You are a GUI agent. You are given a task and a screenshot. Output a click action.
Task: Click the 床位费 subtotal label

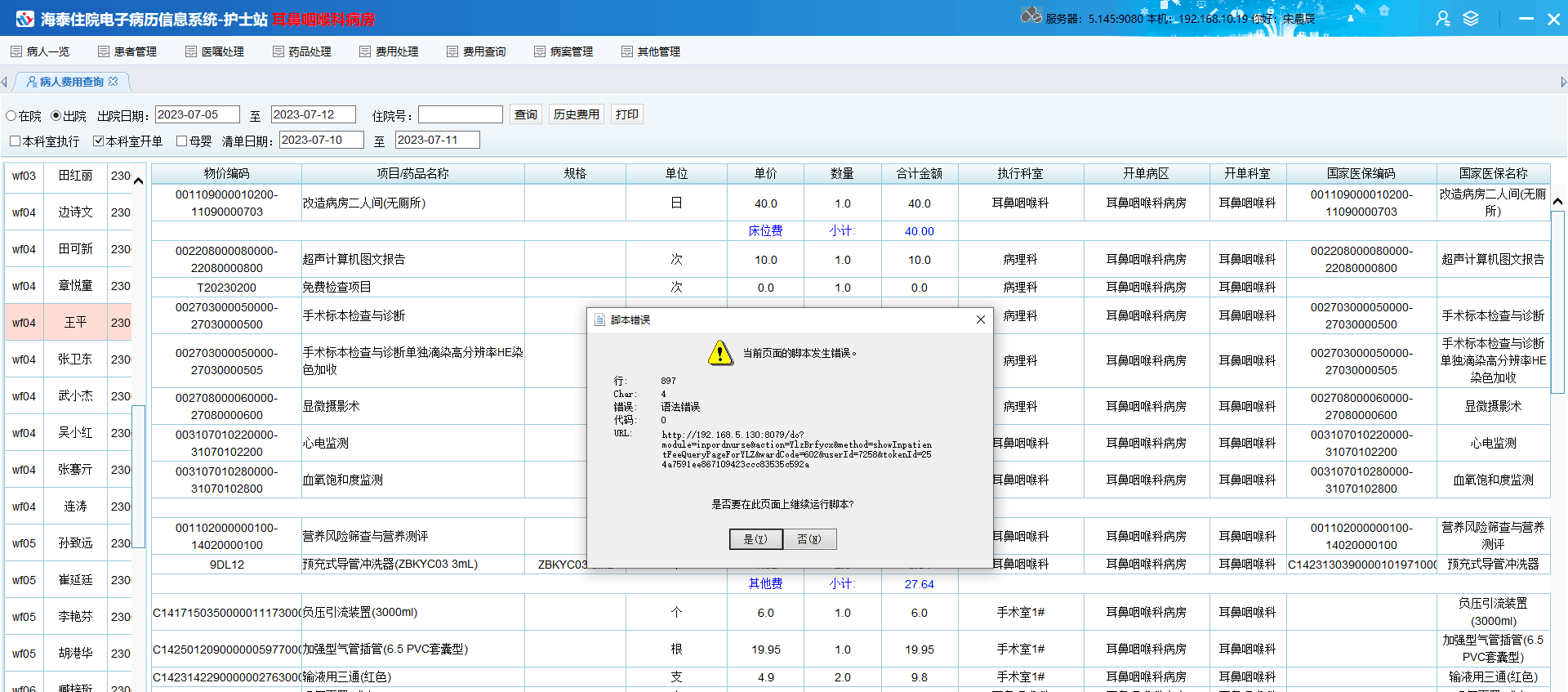[x=765, y=231]
